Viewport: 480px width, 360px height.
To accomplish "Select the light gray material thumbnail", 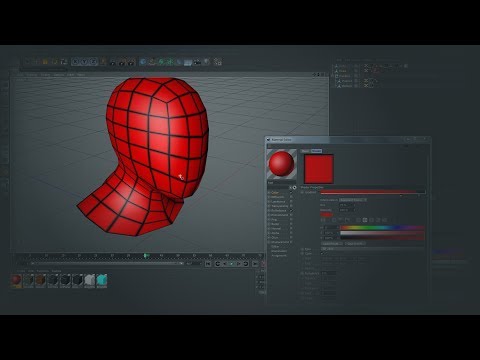I will tap(90, 281).
